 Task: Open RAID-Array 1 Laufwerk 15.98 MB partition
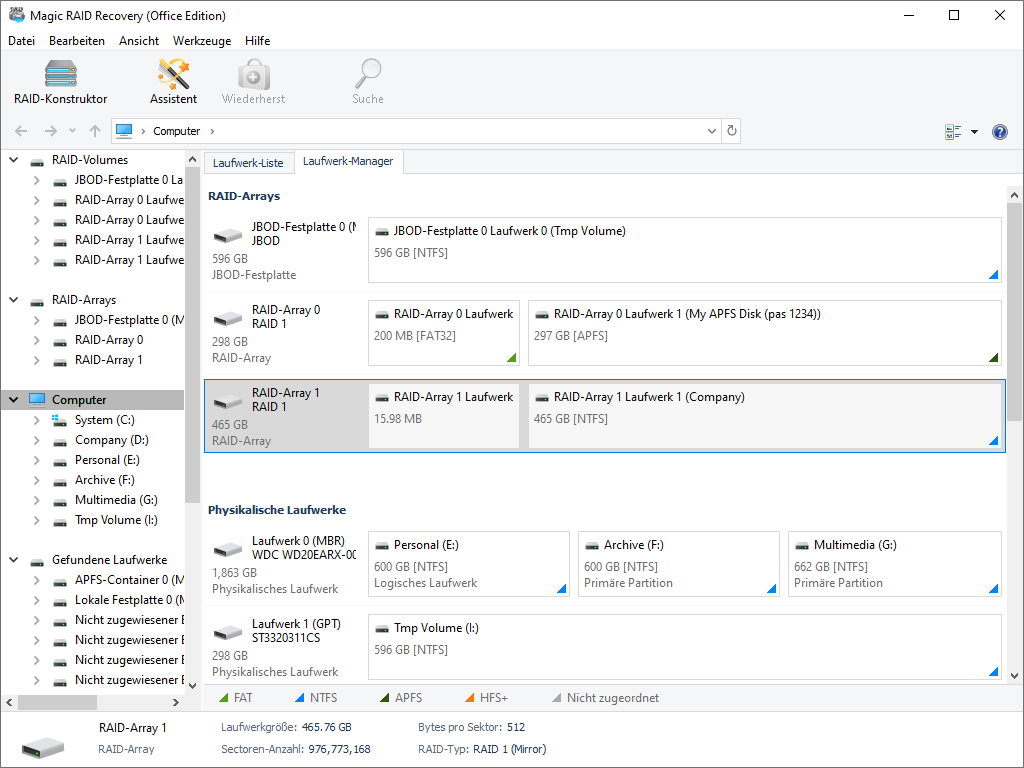(x=444, y=416)
